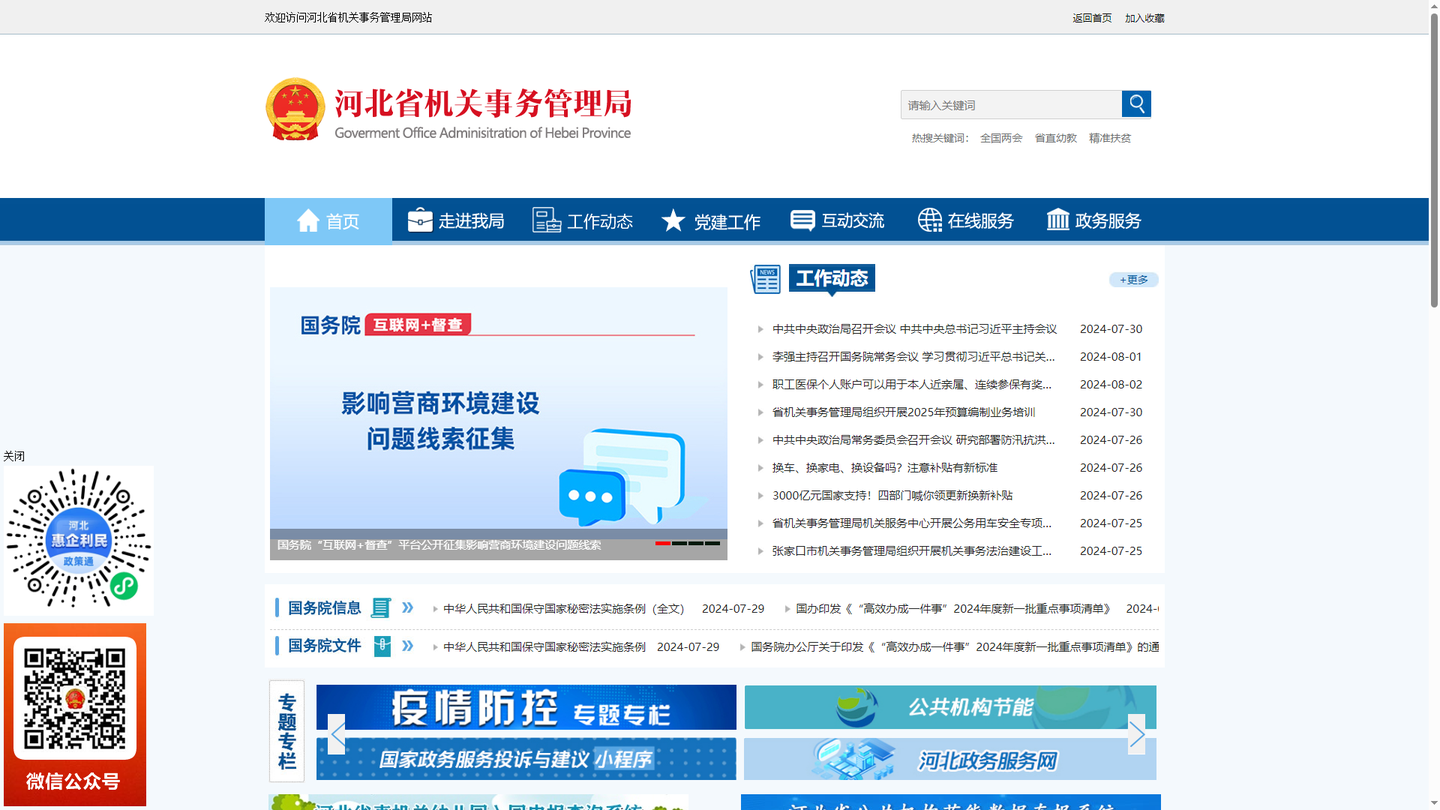
Task: Select the last carousel indicator dot
Action: 712,543
